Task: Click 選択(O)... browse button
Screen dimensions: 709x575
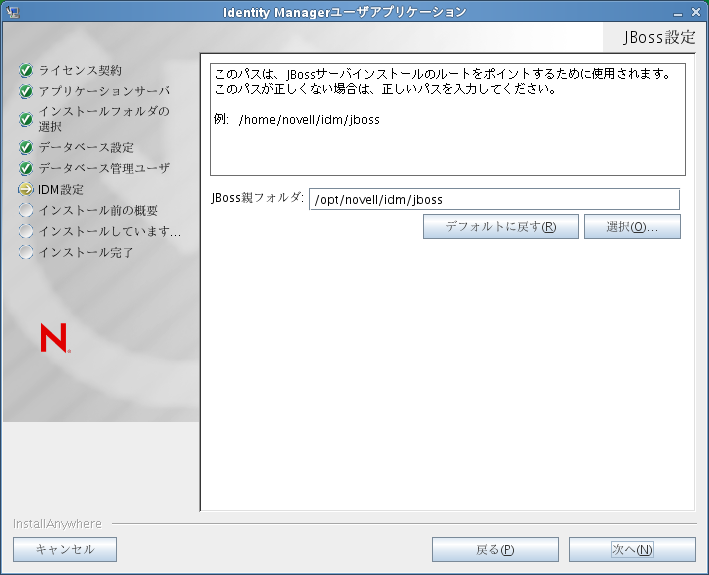Action: [x=632, y=226]
